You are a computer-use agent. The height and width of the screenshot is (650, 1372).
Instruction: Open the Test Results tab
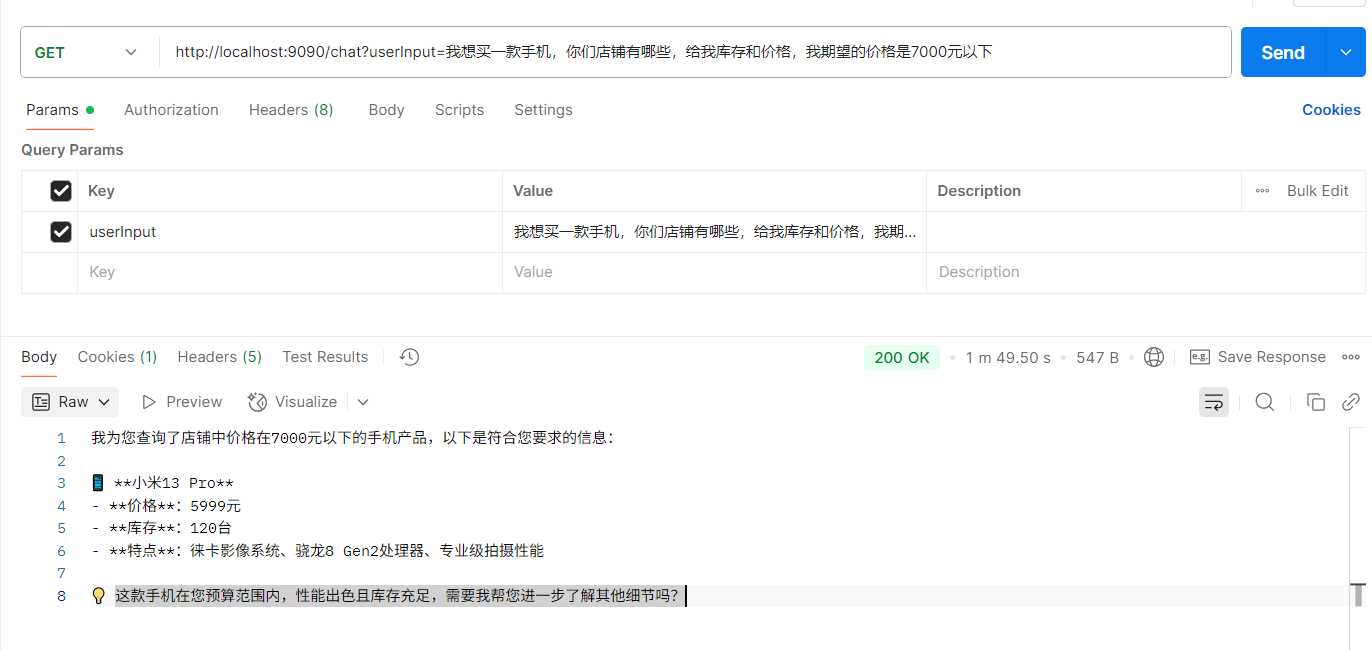[325, 356]
